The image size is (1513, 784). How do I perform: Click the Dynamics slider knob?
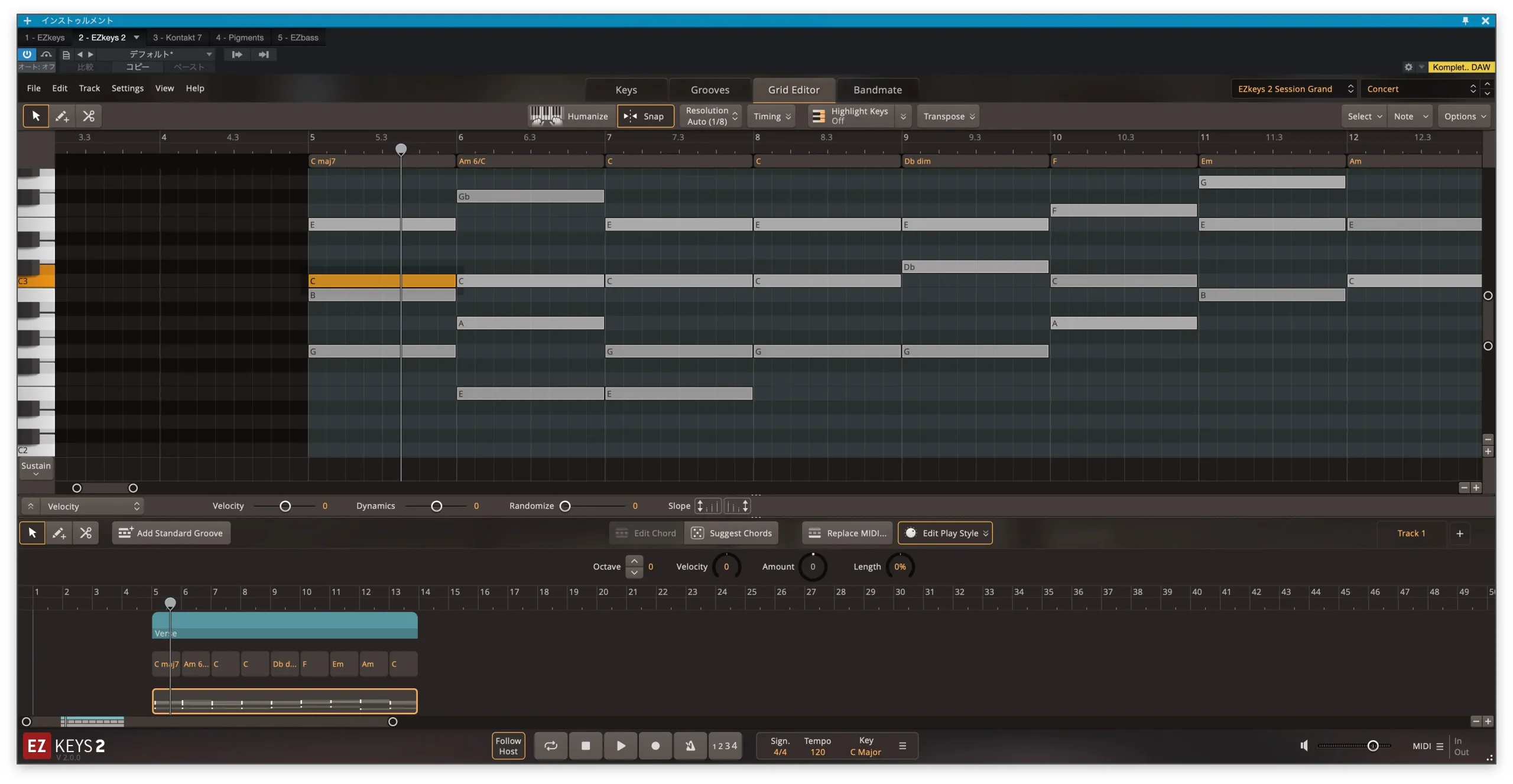coord(436,506)
